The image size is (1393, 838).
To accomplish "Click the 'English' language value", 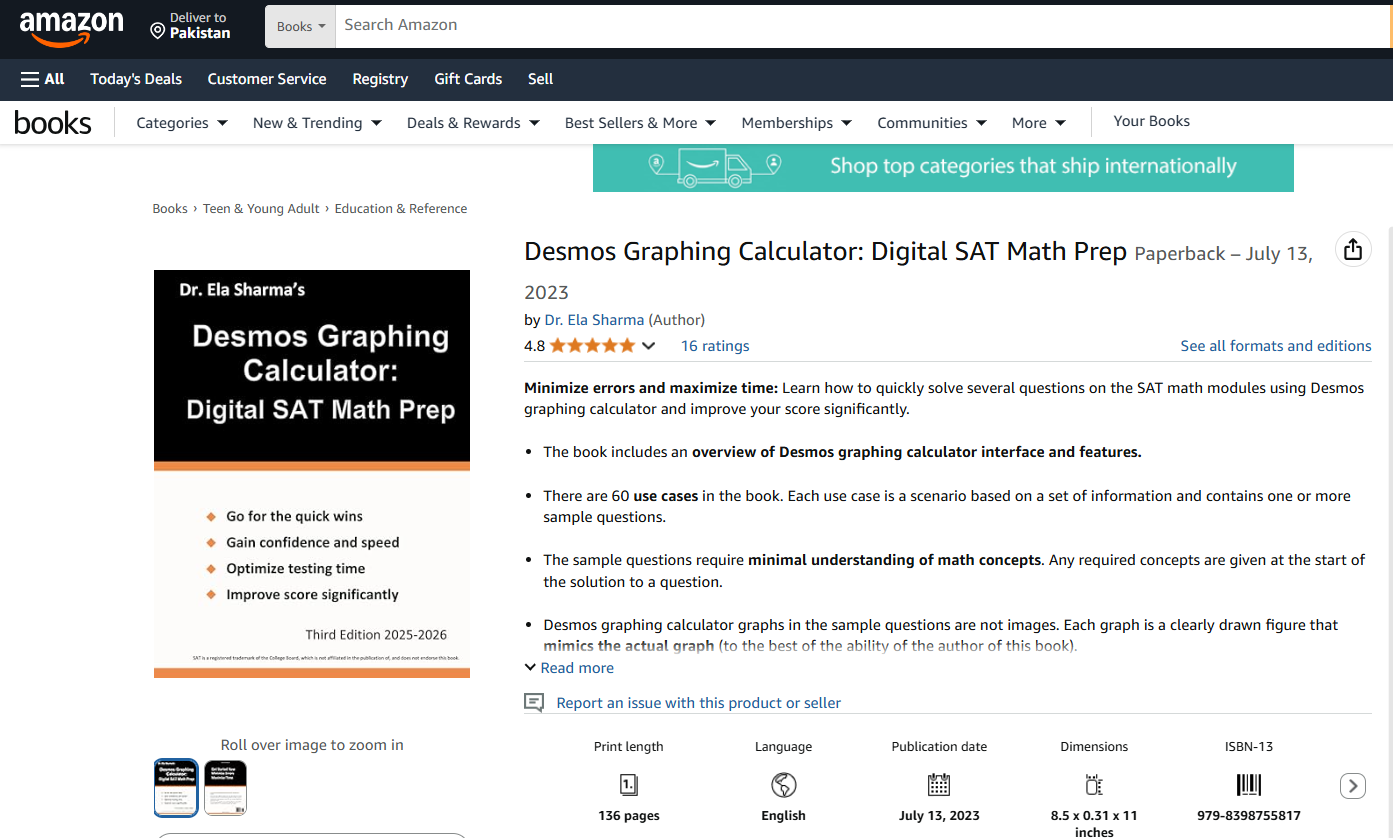I will pos(784,816).
